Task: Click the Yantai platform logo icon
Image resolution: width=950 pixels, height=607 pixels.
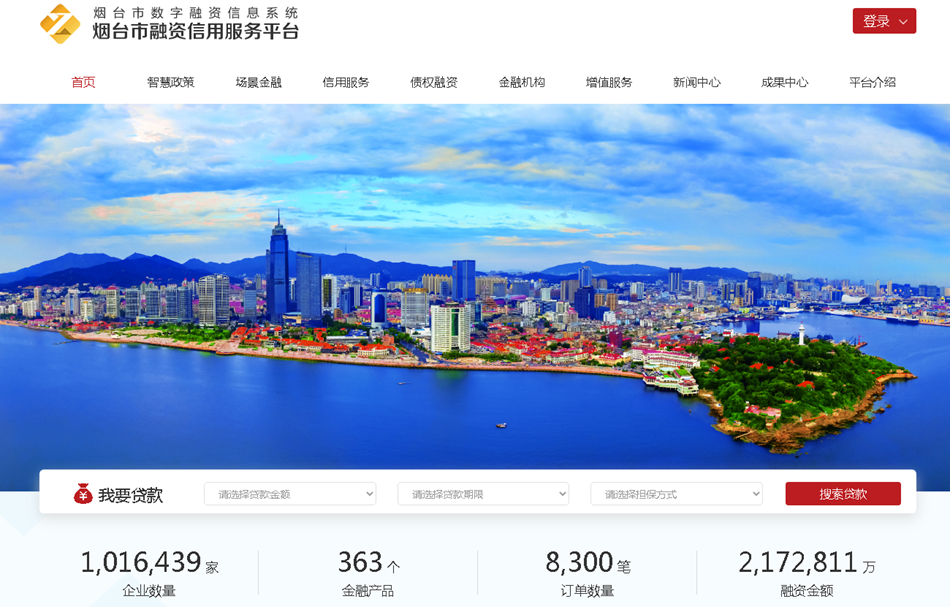Action: (60, 24)
